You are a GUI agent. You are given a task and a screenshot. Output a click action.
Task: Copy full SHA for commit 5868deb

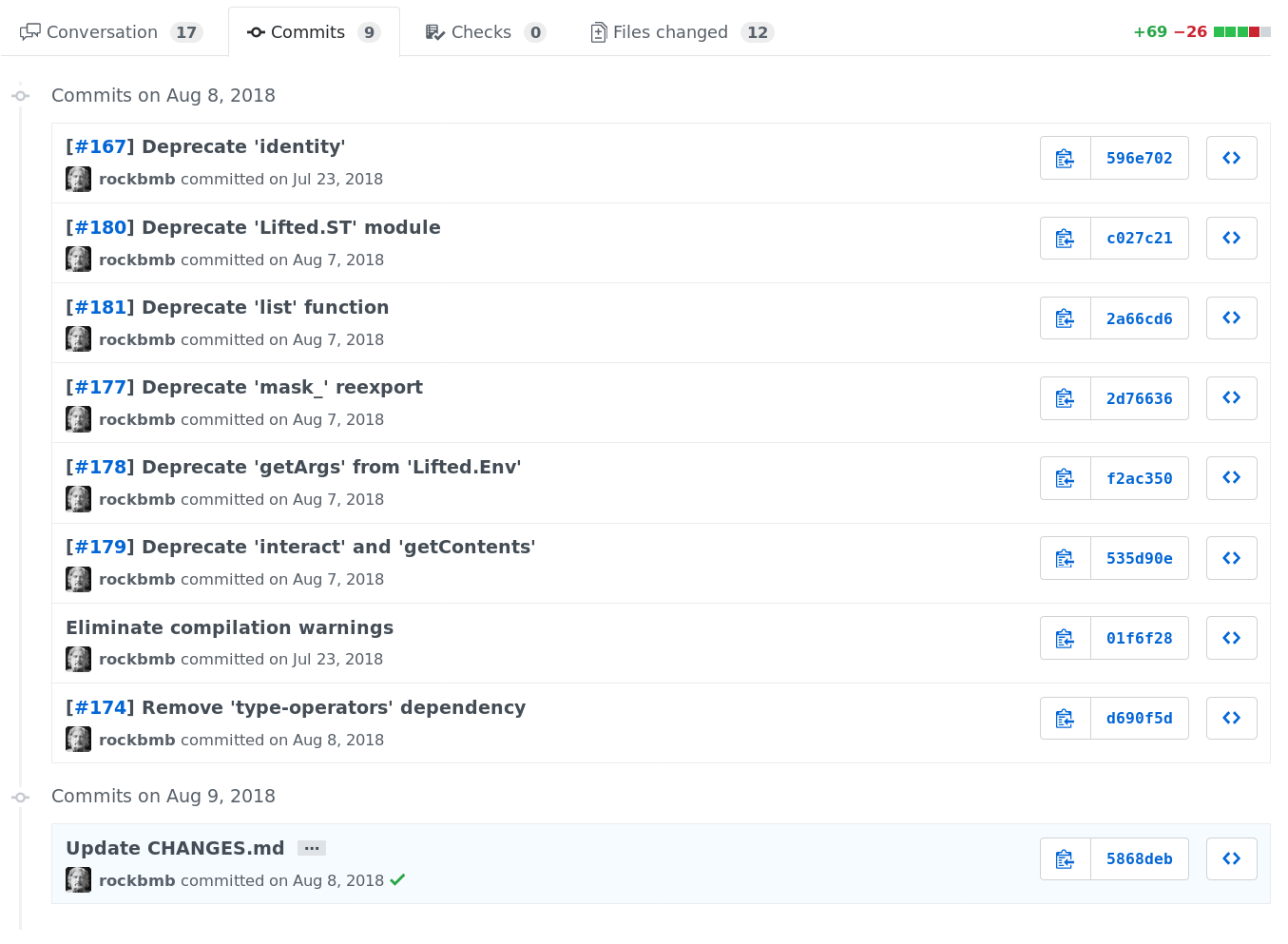1065,858
